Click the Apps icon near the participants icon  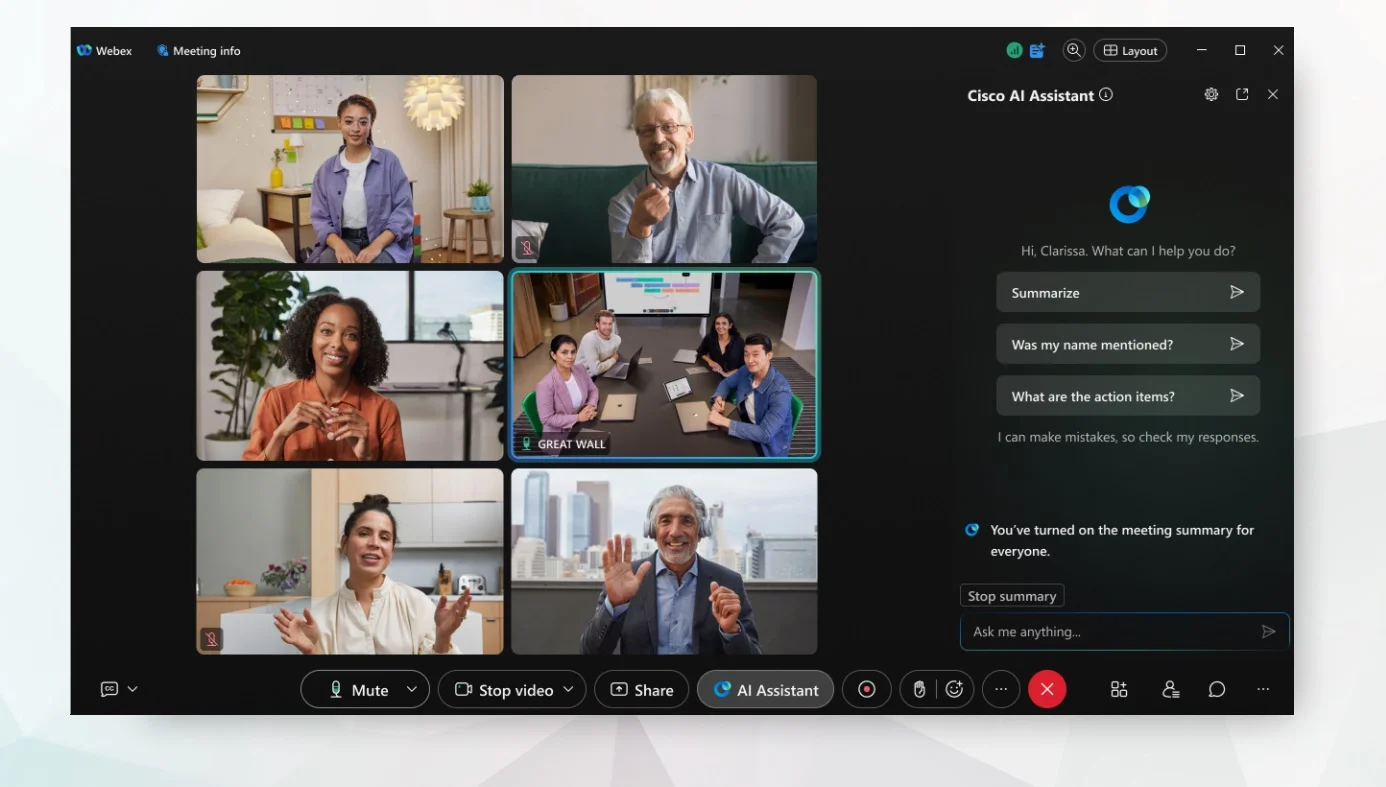coord(1118,689)
